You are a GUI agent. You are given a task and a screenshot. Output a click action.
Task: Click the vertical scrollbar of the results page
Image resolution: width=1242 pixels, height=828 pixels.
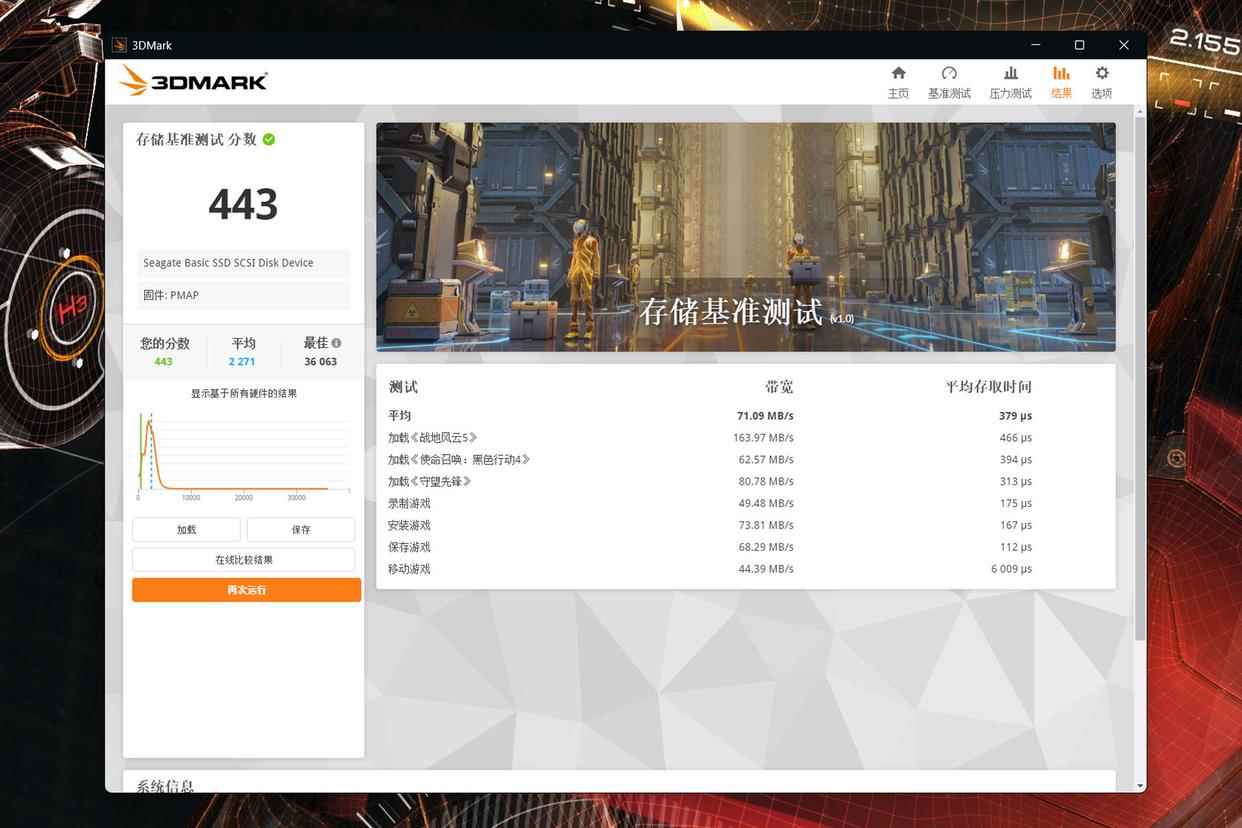[1140, 379]
